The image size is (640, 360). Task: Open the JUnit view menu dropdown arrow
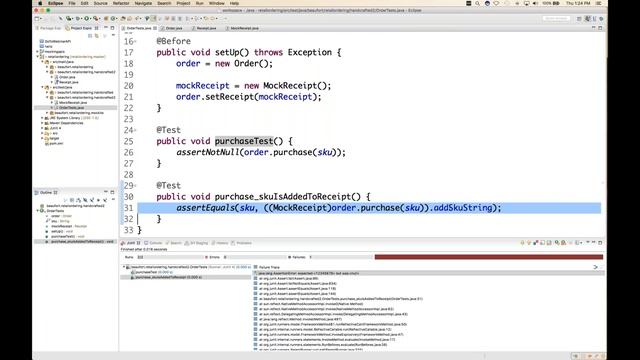click(588, 242)
